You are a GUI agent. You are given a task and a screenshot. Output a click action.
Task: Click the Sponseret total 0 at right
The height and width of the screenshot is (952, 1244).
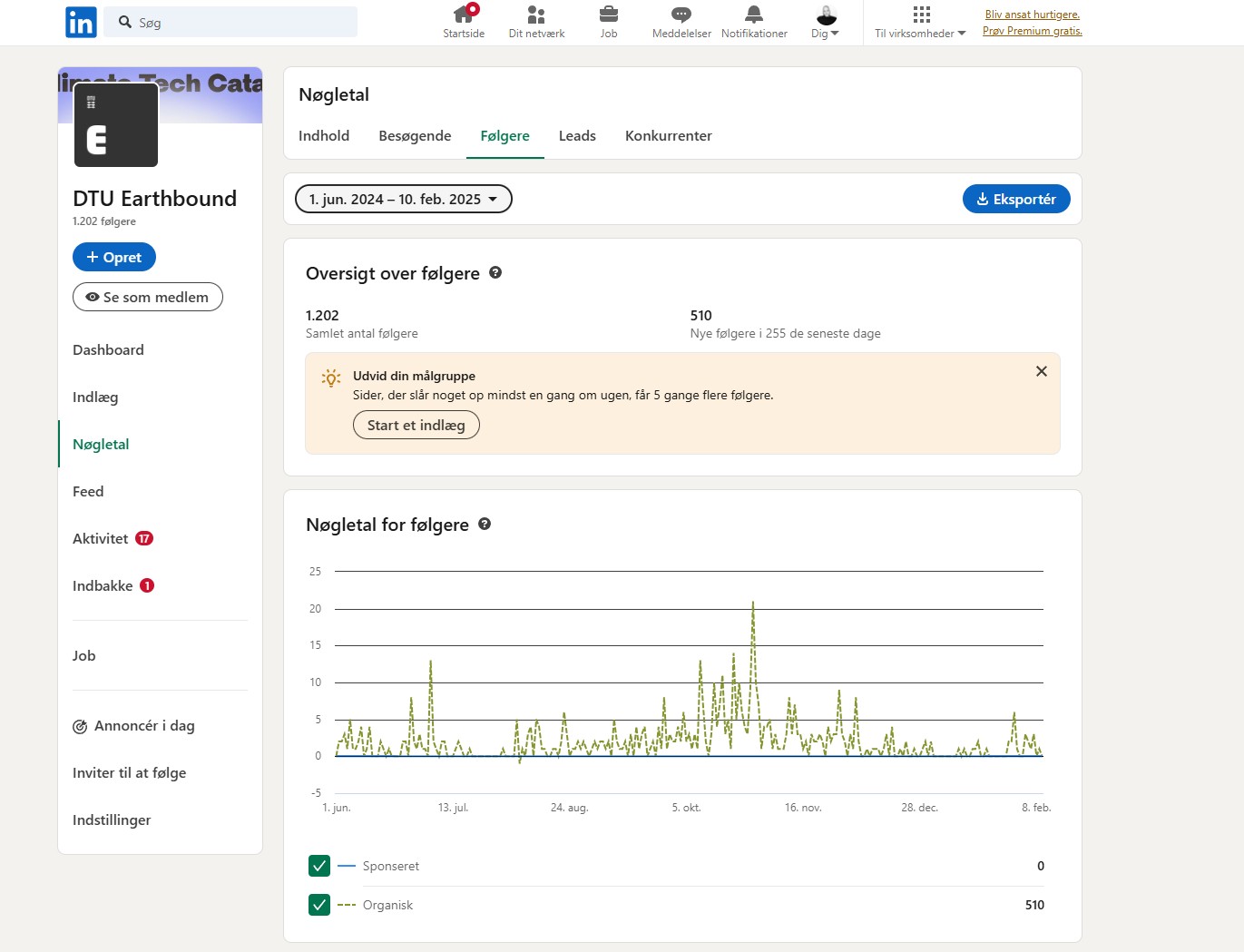tap(1041, 866)
